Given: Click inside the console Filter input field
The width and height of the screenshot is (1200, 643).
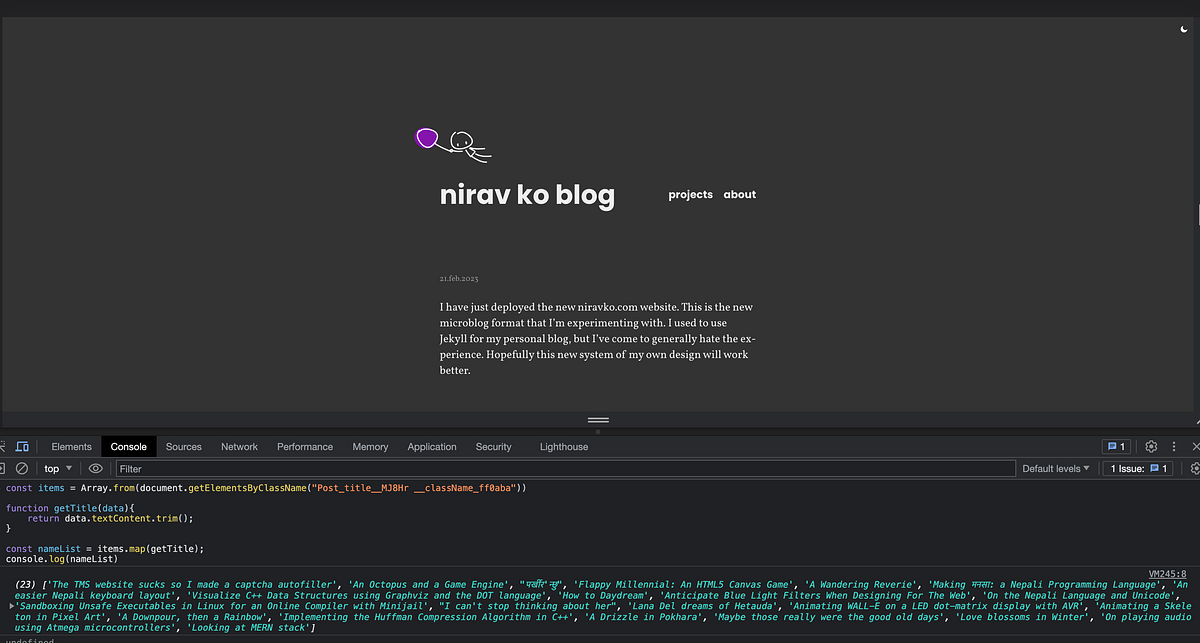Looking at the screenshot, I should point(300,468).
